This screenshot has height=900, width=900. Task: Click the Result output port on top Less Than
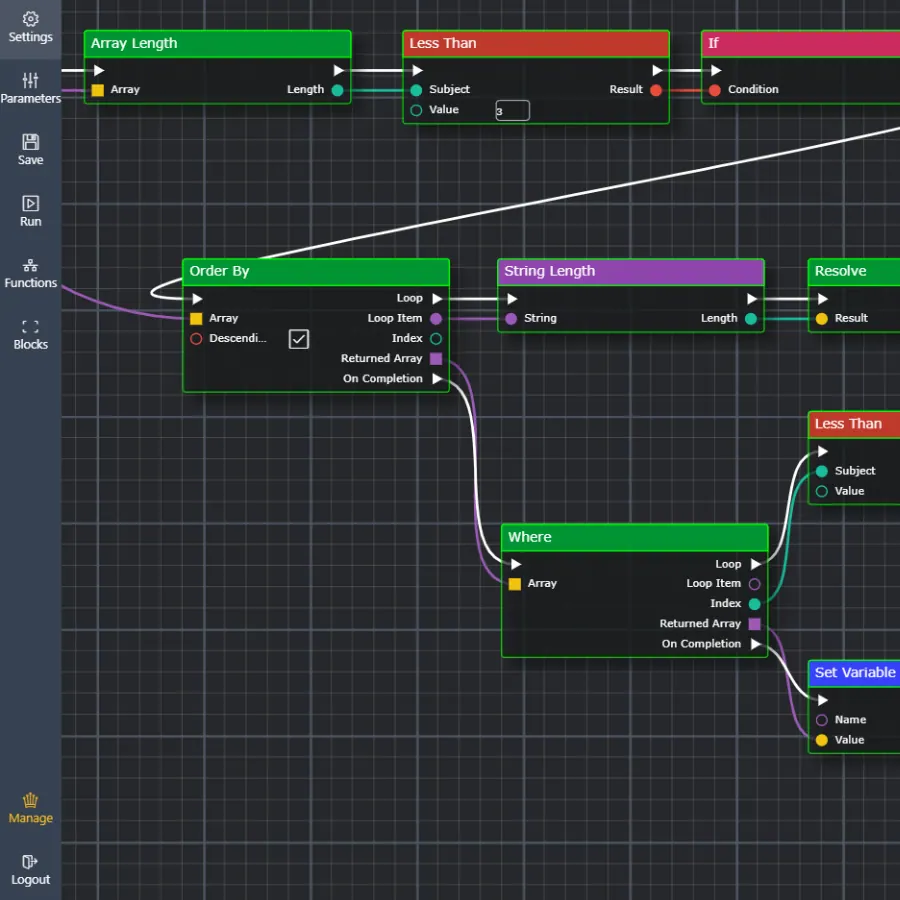[x=656, y=90]
